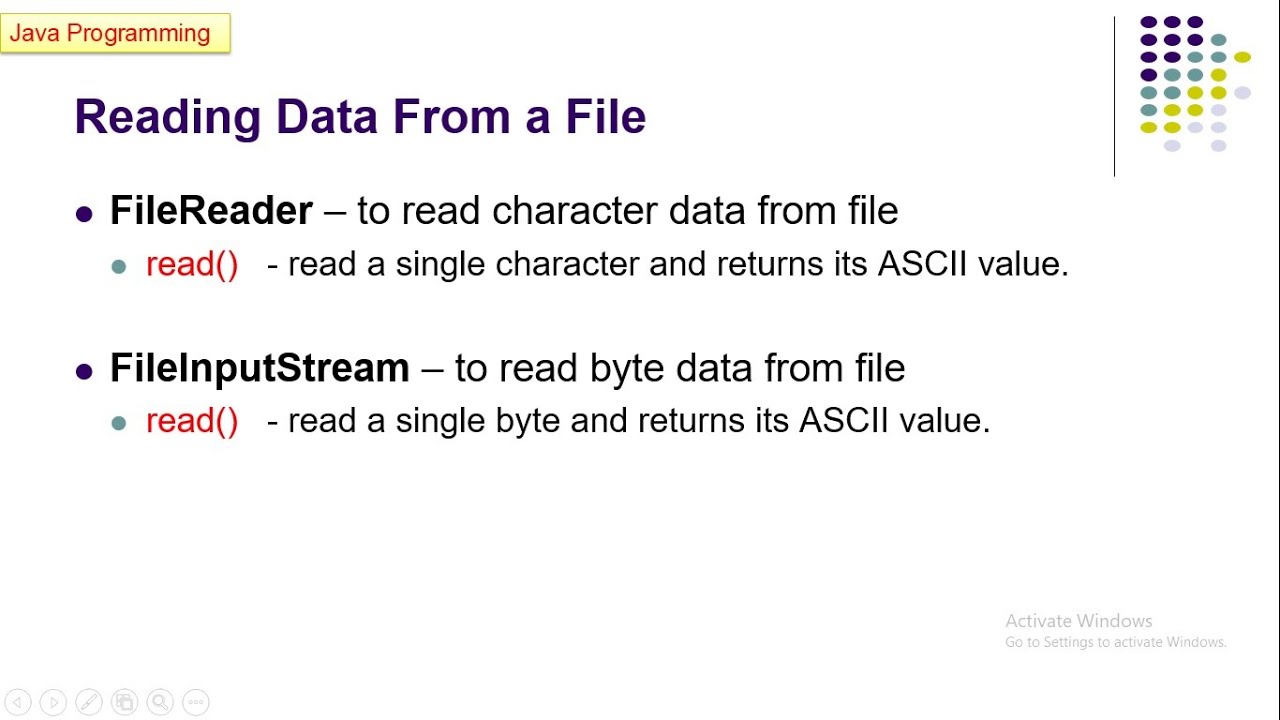Click red read() under FileReader
Viewport: 1280px width, 720px height.
coord(192,264)
